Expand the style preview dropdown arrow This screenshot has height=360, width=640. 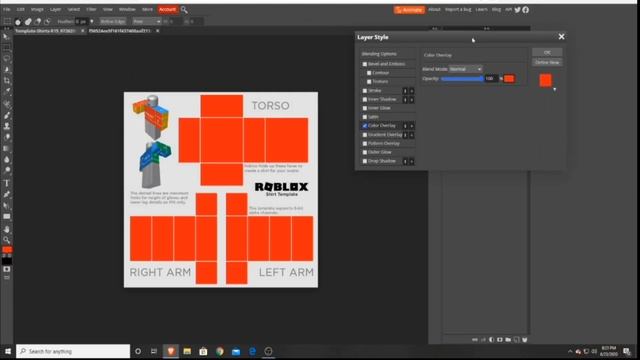coord(554,89)
